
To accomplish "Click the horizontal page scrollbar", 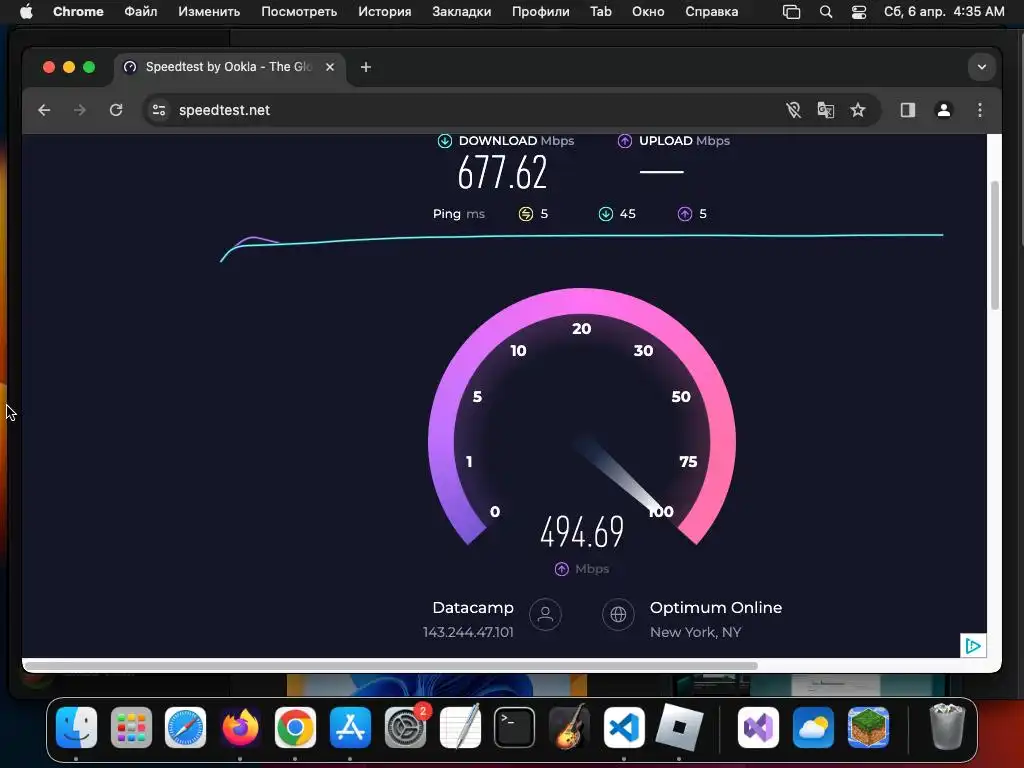I will coord(391,666).
